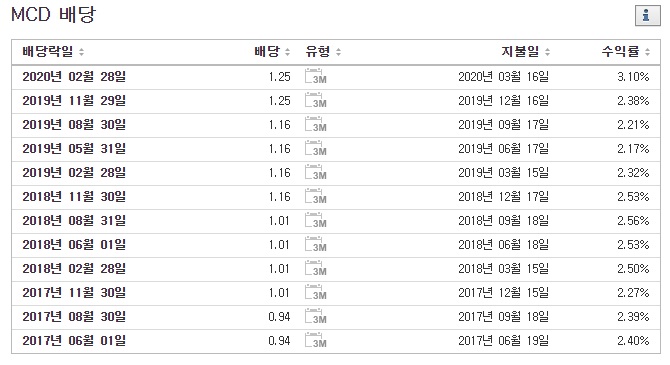Click the info icon button beside MCD 배당
This screenshot has width=670, height=365.
pyautogui.click(x=647, y=16)
